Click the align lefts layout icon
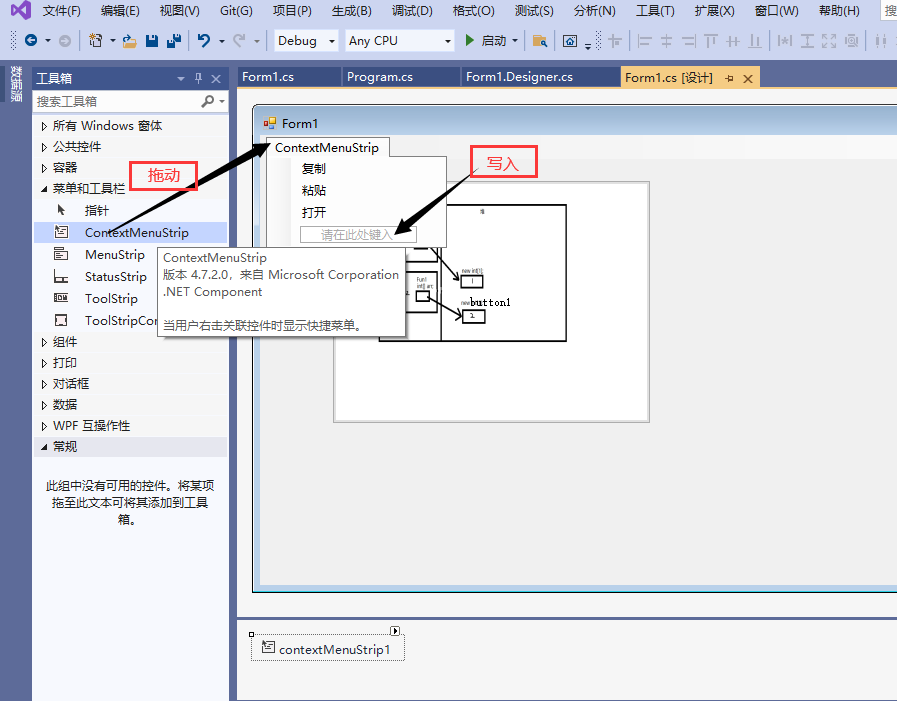The image size is (897, 701). click(645, 41)
